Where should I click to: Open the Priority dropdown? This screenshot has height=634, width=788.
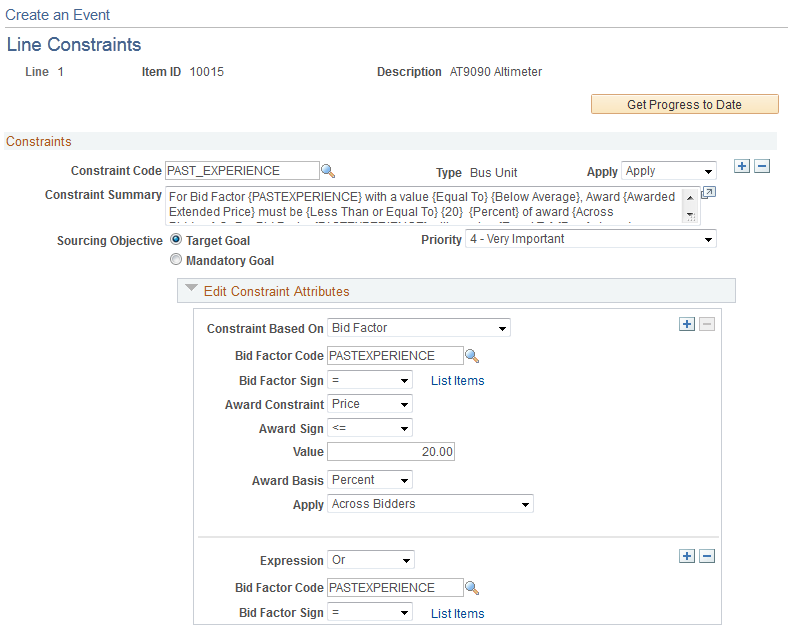(x=591, y=239)
